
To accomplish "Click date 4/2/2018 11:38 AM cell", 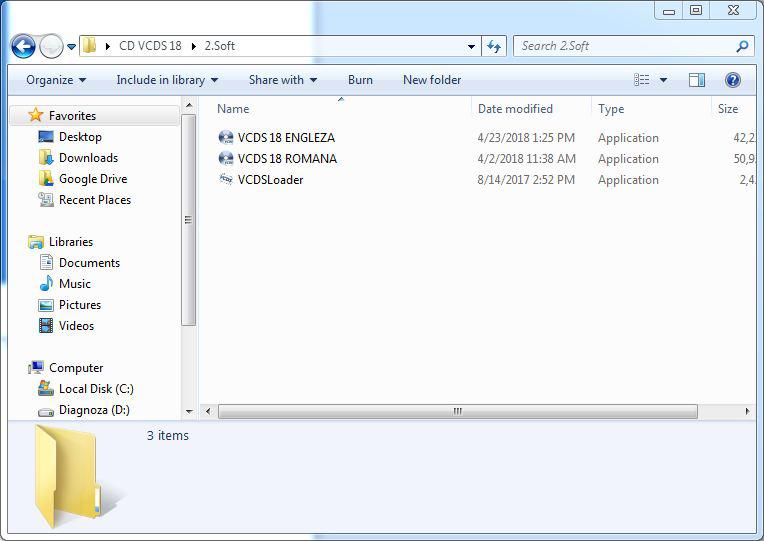I will click(526, 159).
